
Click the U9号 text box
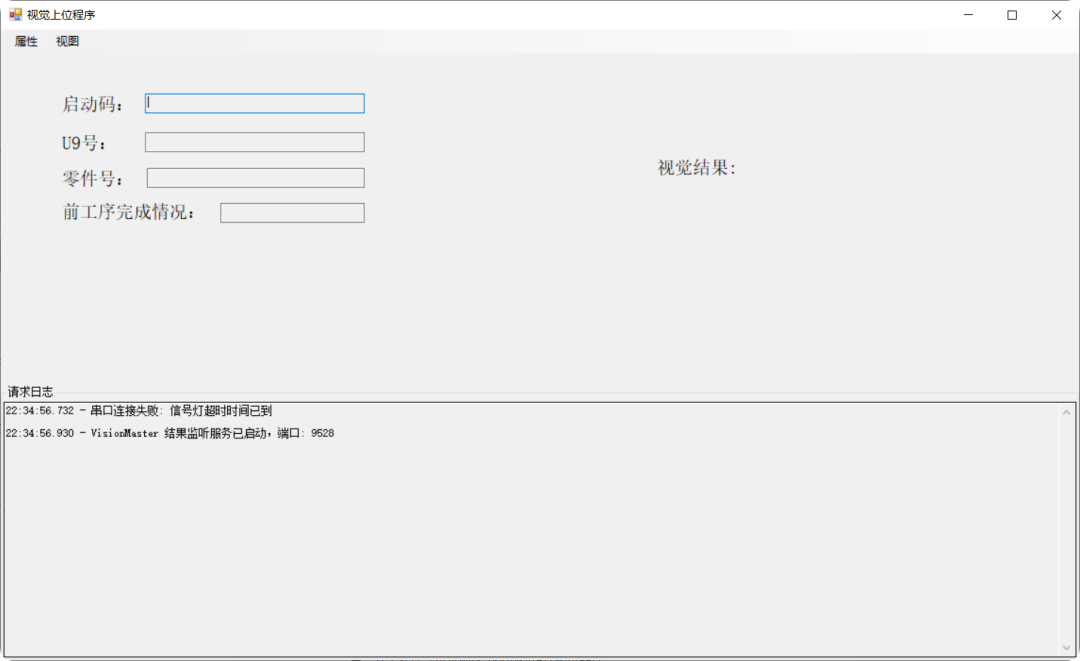coord(255,143)
